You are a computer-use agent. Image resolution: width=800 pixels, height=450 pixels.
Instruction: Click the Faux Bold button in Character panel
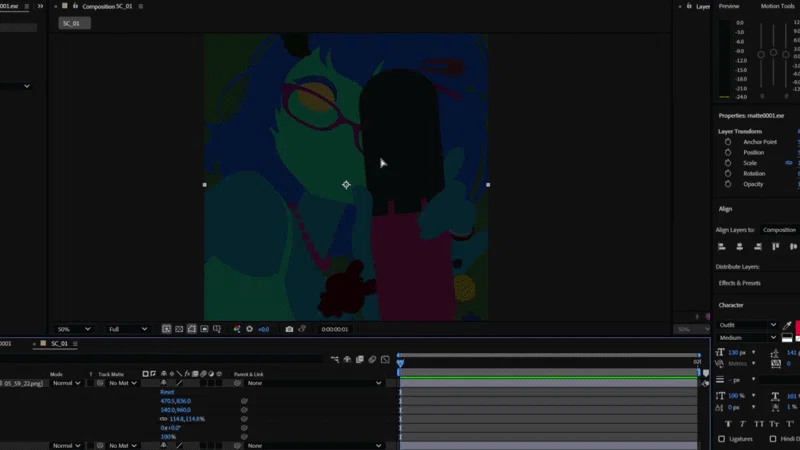coord(728,424)
